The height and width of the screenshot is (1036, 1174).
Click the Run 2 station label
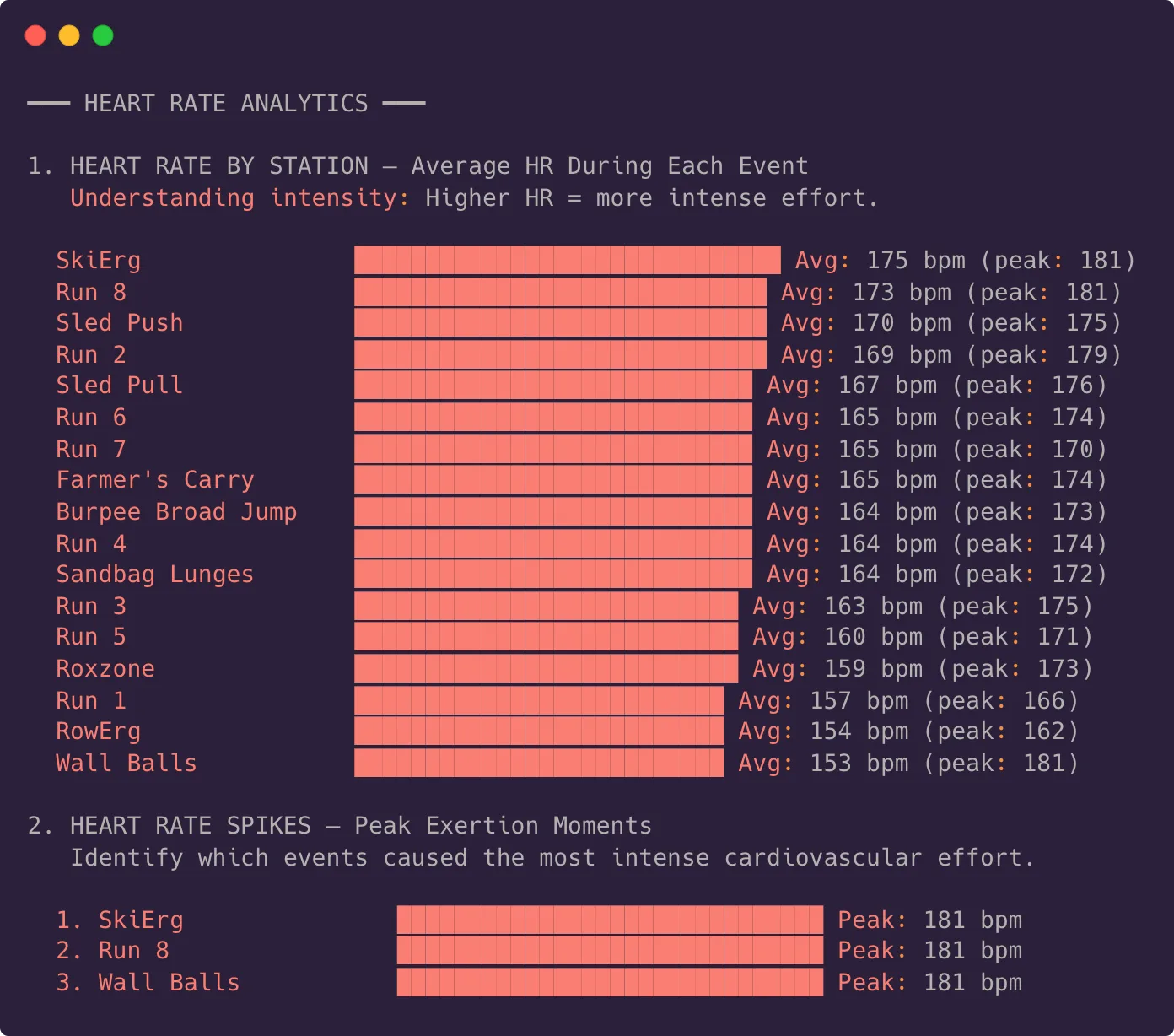pyautogui.click(x=91, y=355)
